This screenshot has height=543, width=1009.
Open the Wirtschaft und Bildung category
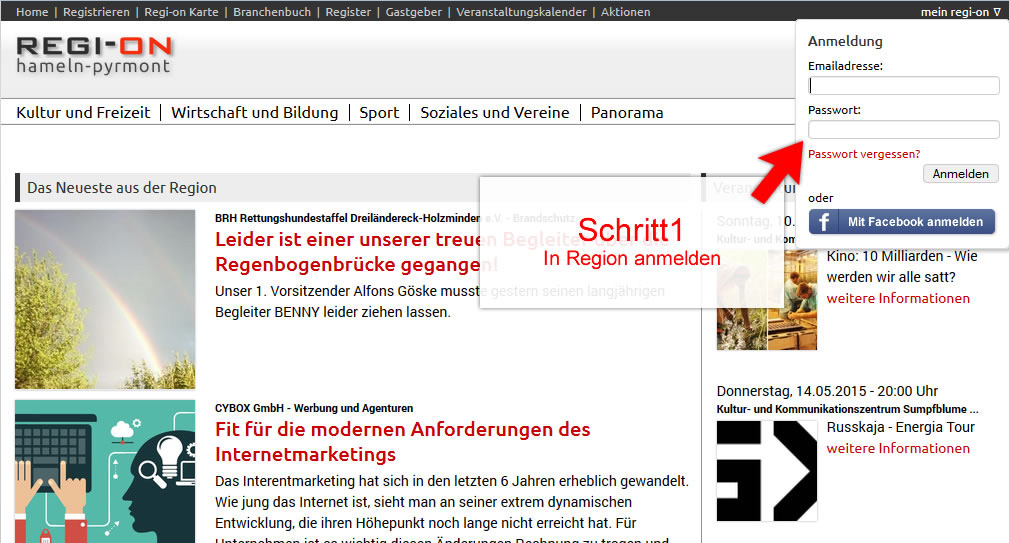[254, 112]
